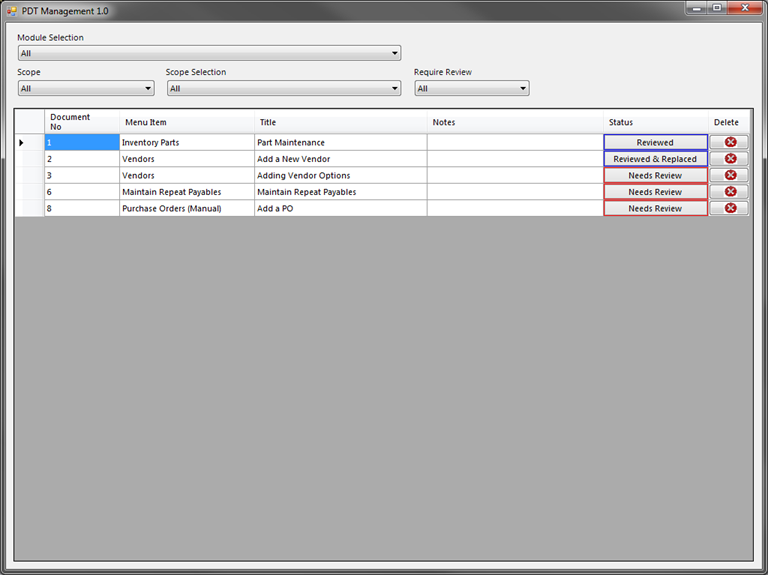The image size is (768, 575).
Task: Sort by Document No column header
Action: (82, 121)
